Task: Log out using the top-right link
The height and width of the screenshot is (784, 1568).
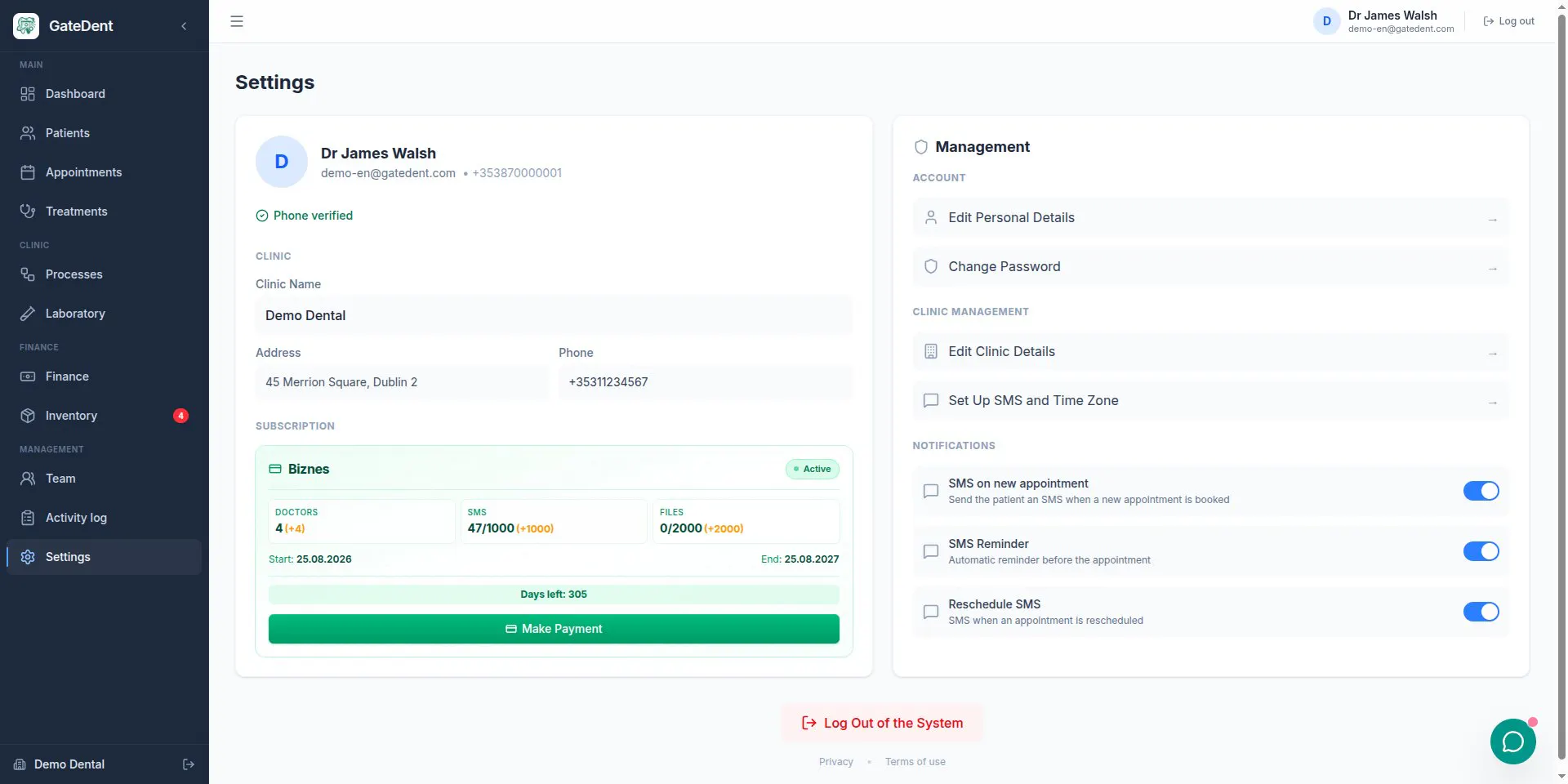Action: [x=1508, y=21]
